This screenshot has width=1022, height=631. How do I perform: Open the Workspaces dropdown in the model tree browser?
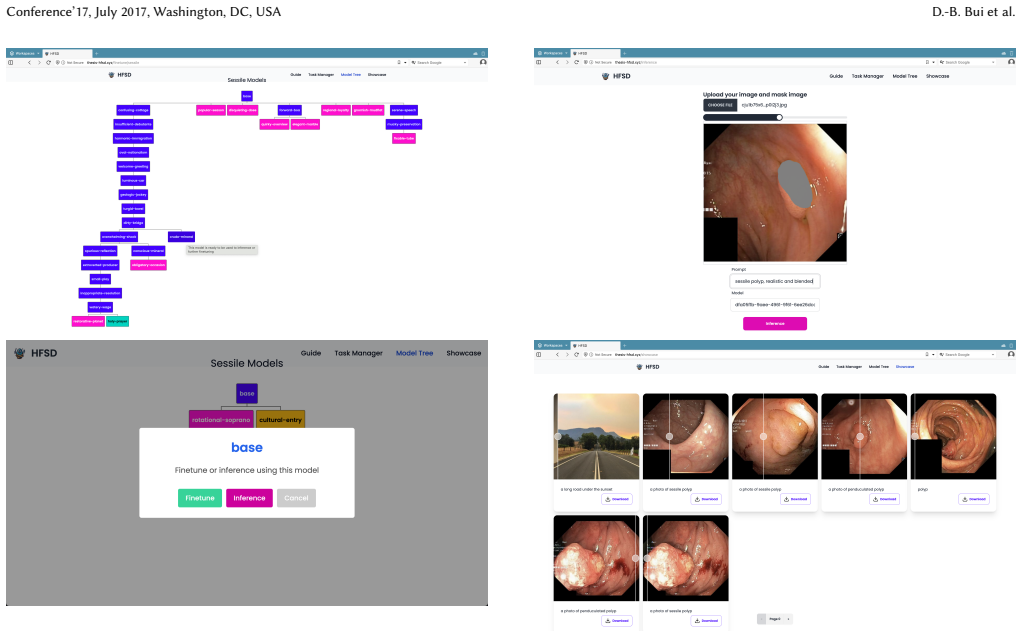pyautogui.click(x=25, y=53)
